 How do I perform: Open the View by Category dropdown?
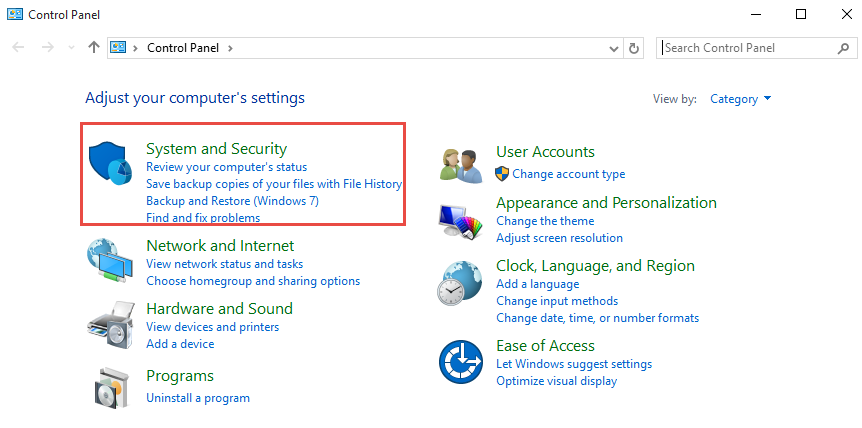click(741, 99)
